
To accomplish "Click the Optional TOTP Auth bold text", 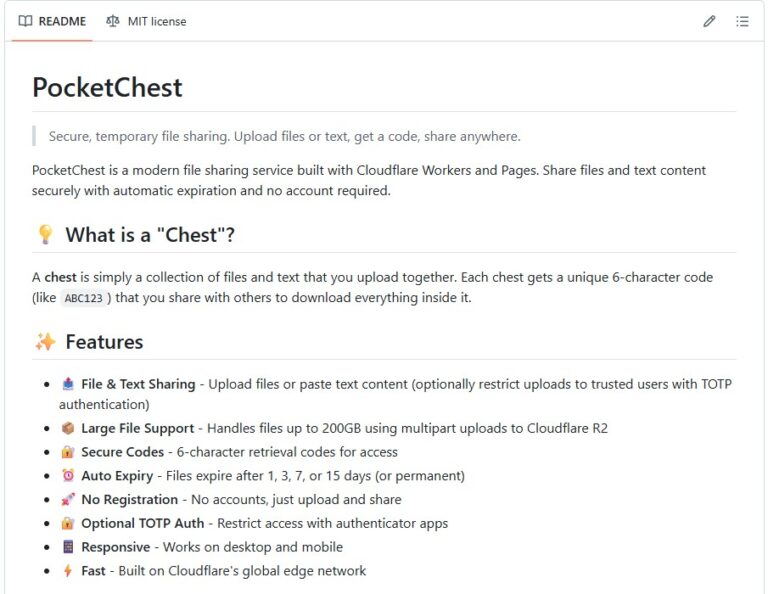I will tap(143, 523).
